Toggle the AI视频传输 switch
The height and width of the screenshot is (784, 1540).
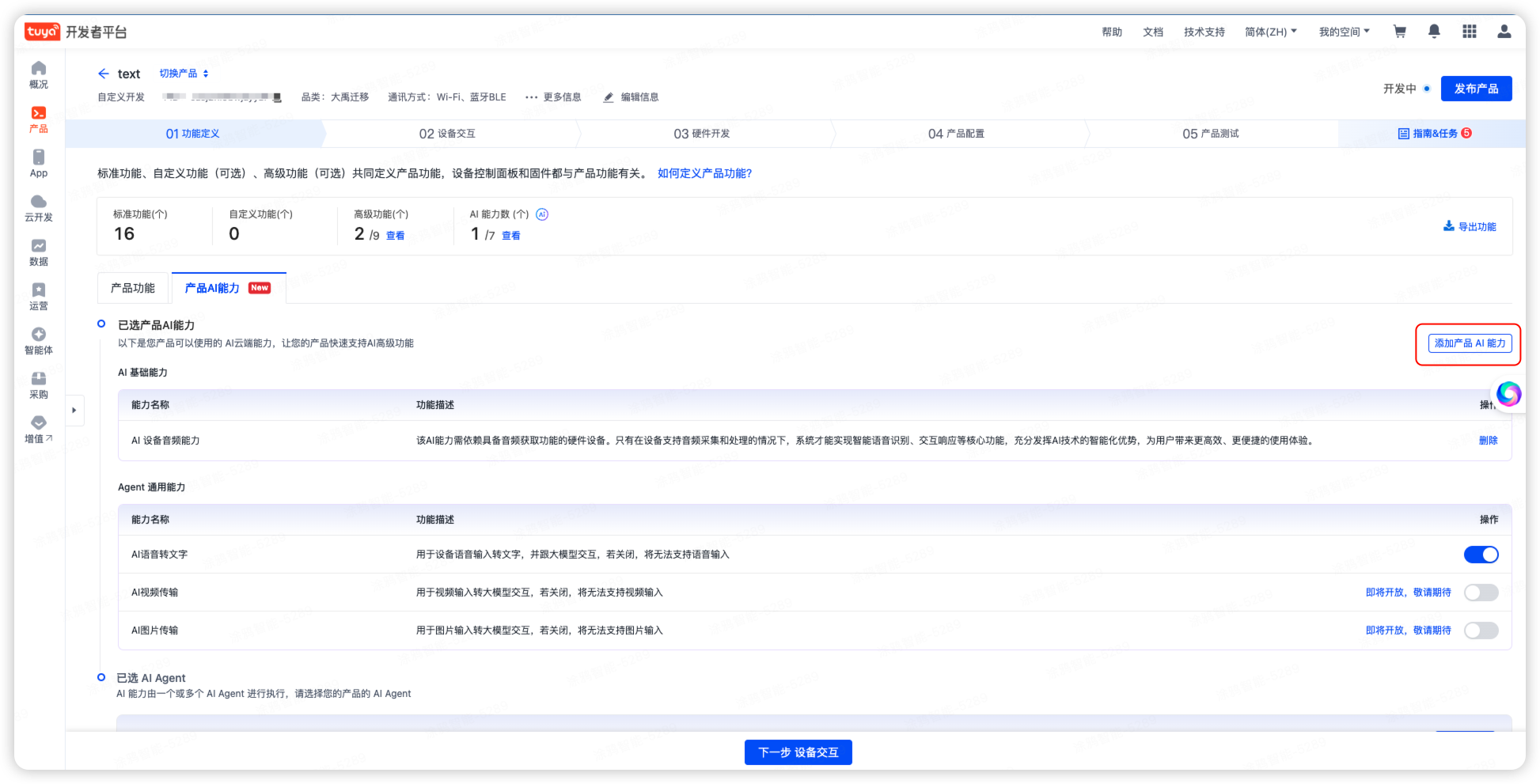click(1481, 593)
